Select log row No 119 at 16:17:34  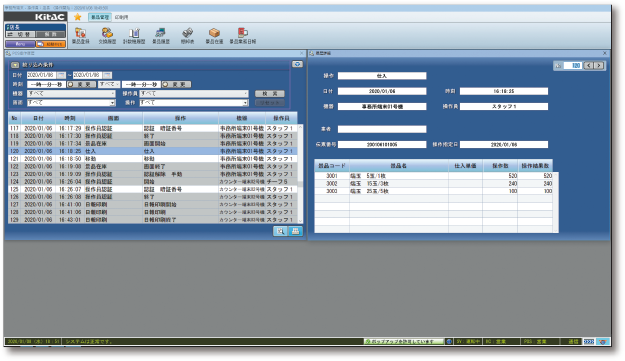(153, 143)
